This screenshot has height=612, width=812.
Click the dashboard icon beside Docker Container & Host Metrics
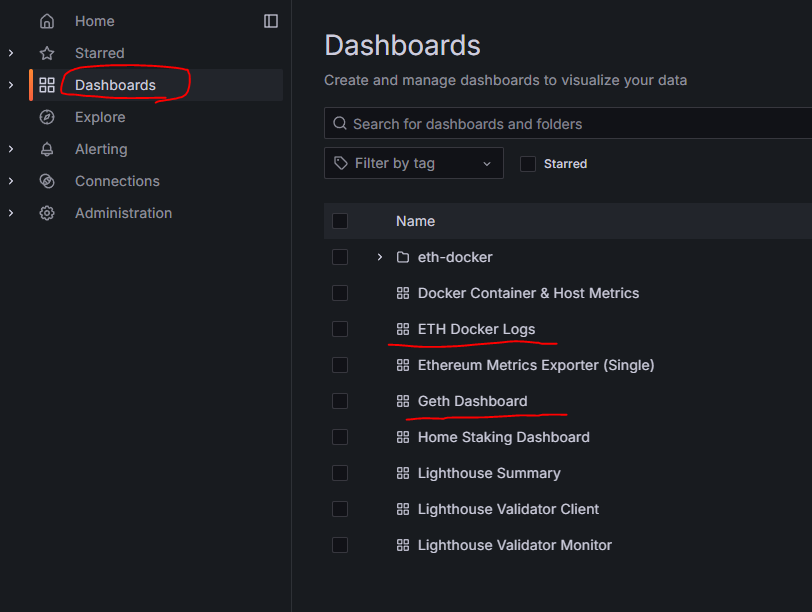tap(403, 293)
